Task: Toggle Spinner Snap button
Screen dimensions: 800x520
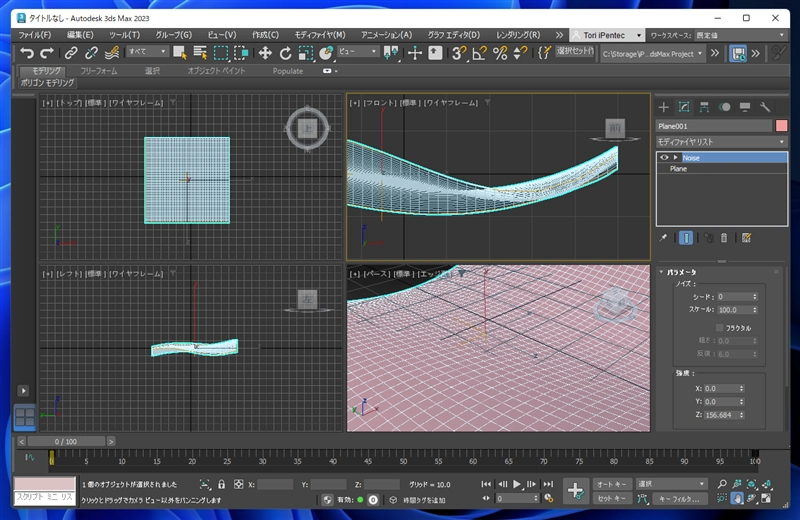Action: [x=520, y=53]
